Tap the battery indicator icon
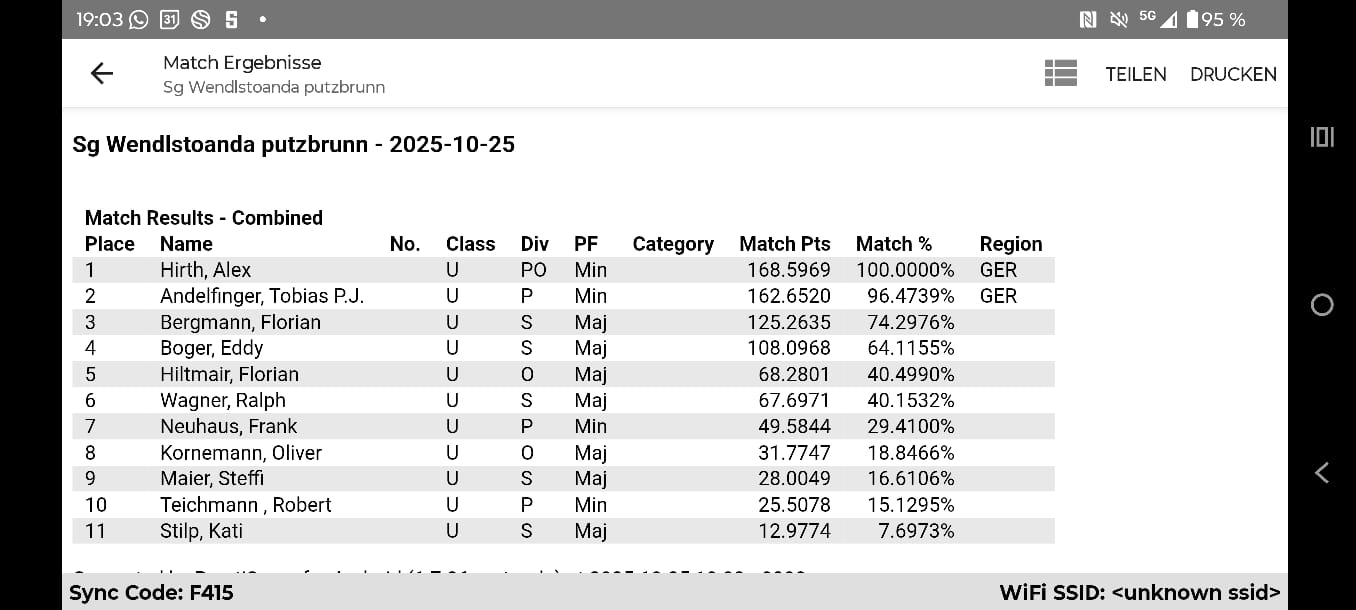This screenshot has width=1356, height=610. click(x=1192, y=19)
